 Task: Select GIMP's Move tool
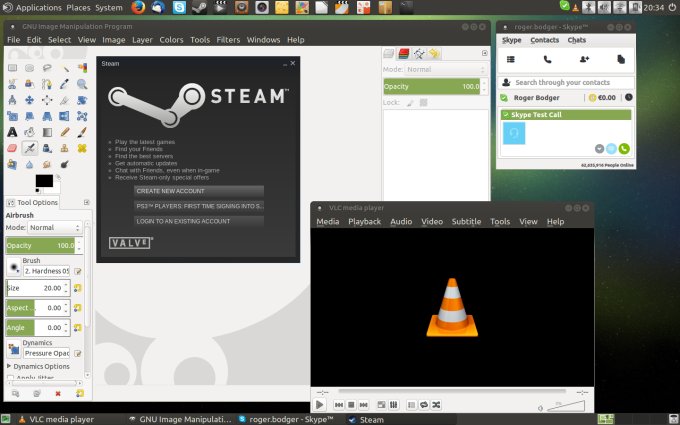coord(29,100)
